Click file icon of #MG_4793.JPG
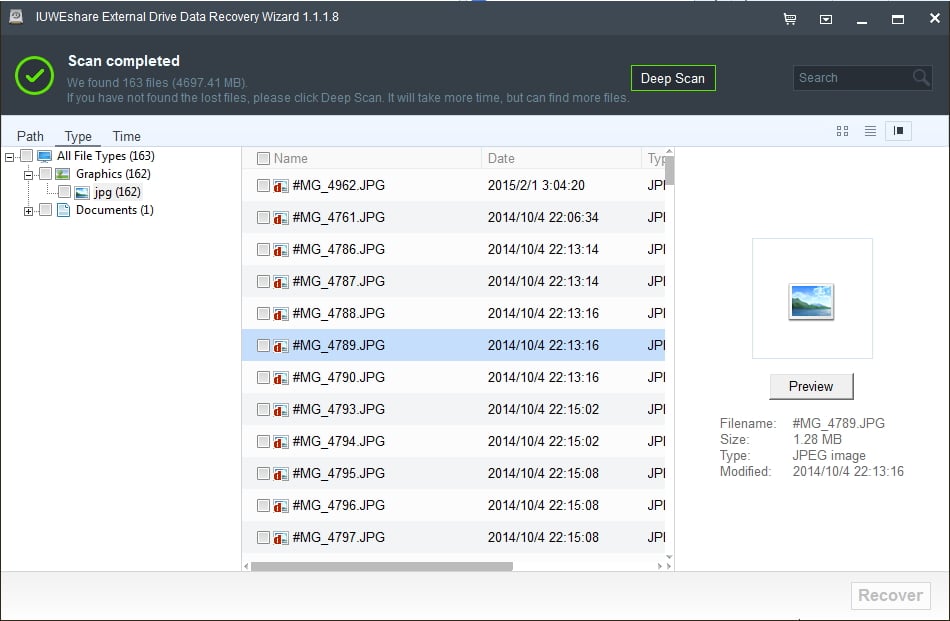 [281, 410]
